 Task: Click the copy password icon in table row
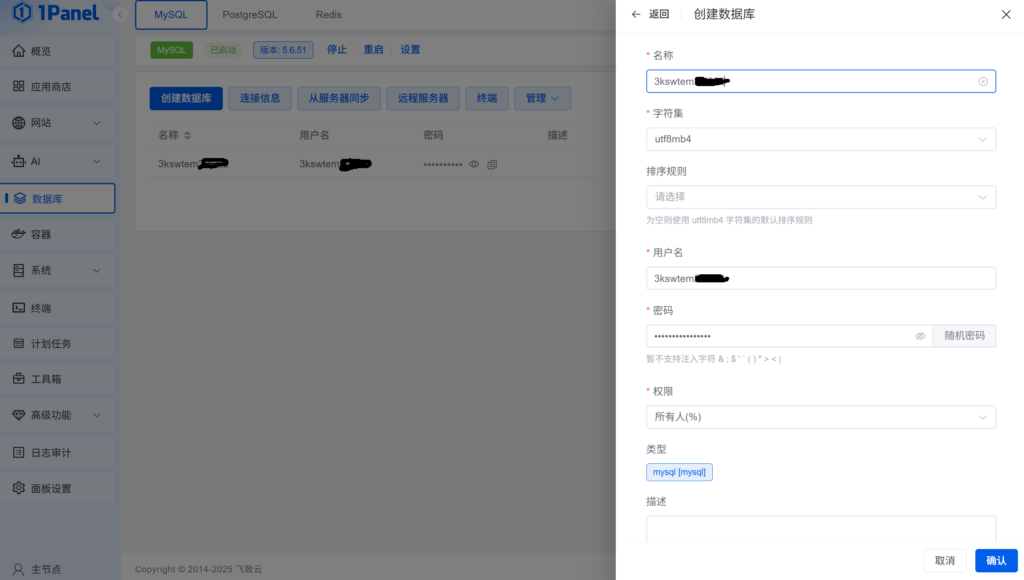point(492,164)
